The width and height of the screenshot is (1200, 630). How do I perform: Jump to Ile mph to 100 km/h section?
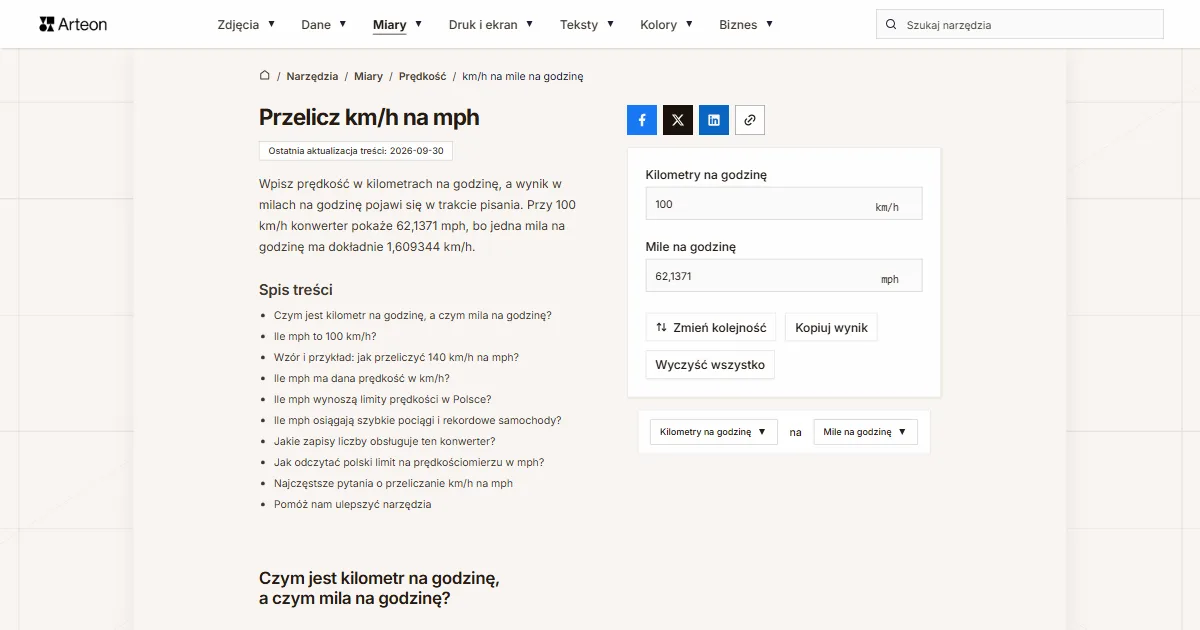[325, 336]
